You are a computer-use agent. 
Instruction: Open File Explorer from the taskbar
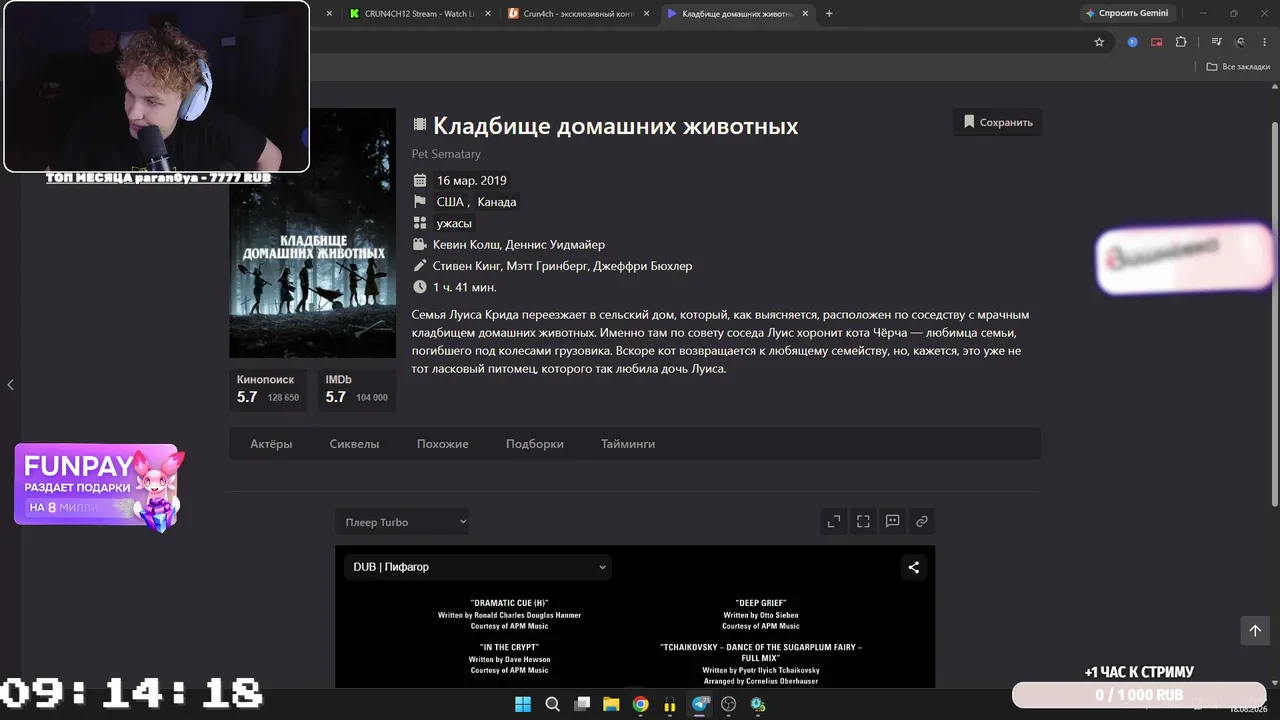pyautogui.click(x=611, y=704)
